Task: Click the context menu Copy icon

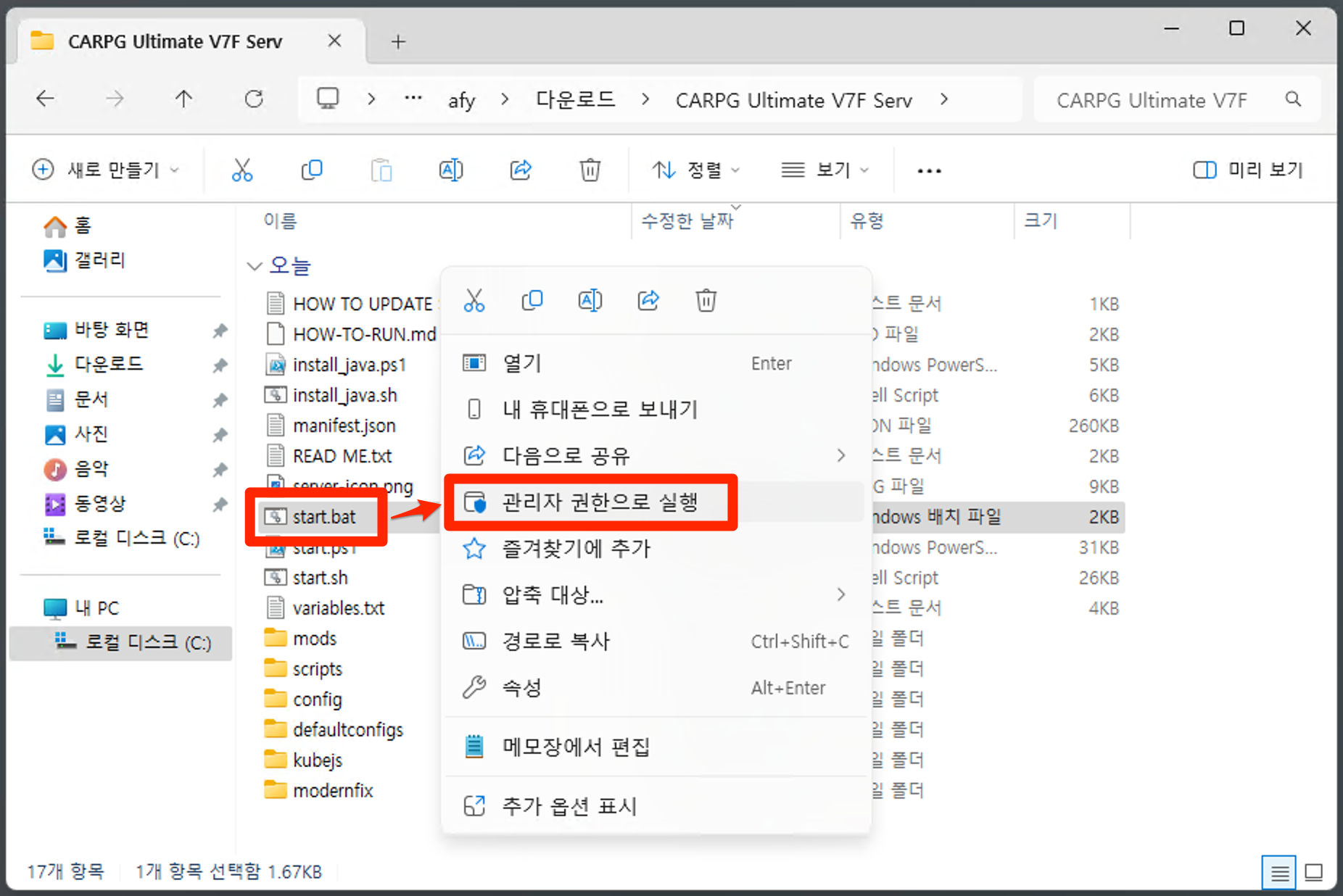Action: click(x=532, y=300)
